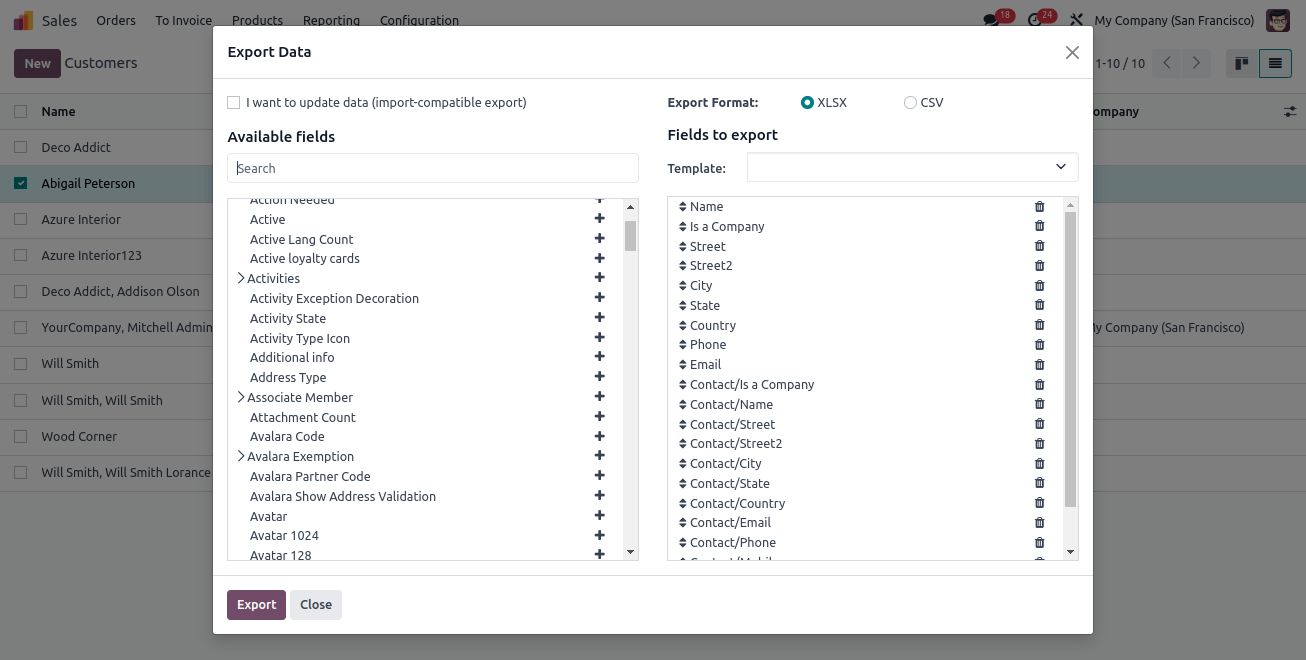The width and height of the screenshot is (1306, 660).
Task: Switch to kanban view in Customers
Action: (1242, 63)
